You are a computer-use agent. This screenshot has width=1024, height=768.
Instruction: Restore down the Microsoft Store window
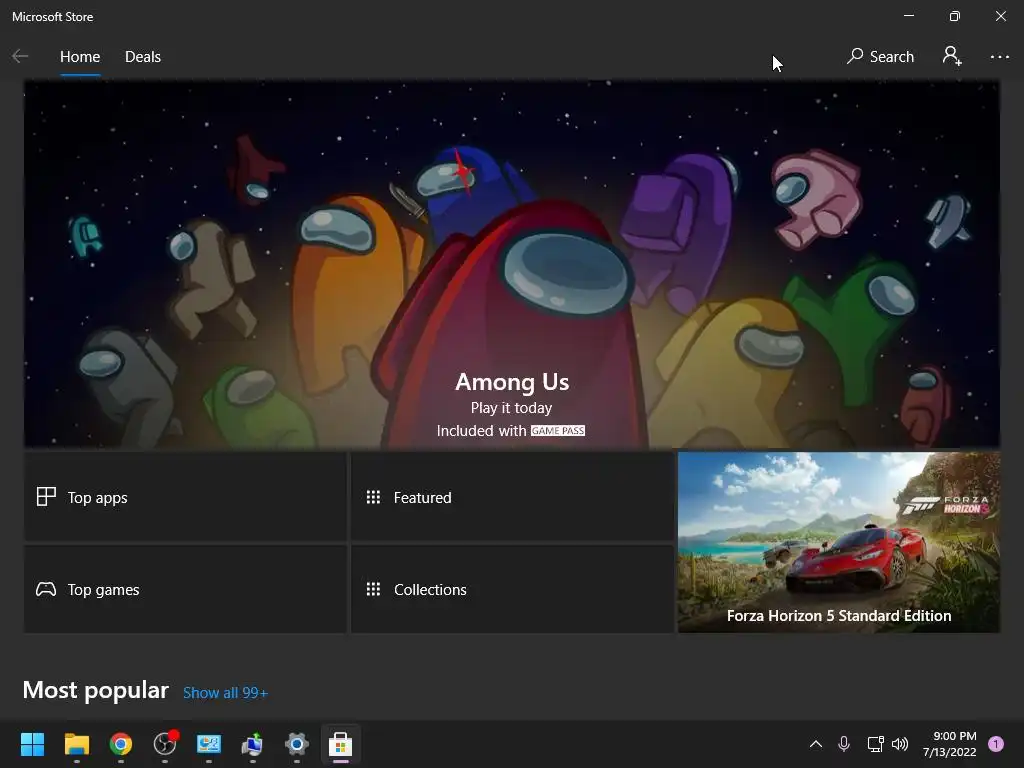point(955,16)
